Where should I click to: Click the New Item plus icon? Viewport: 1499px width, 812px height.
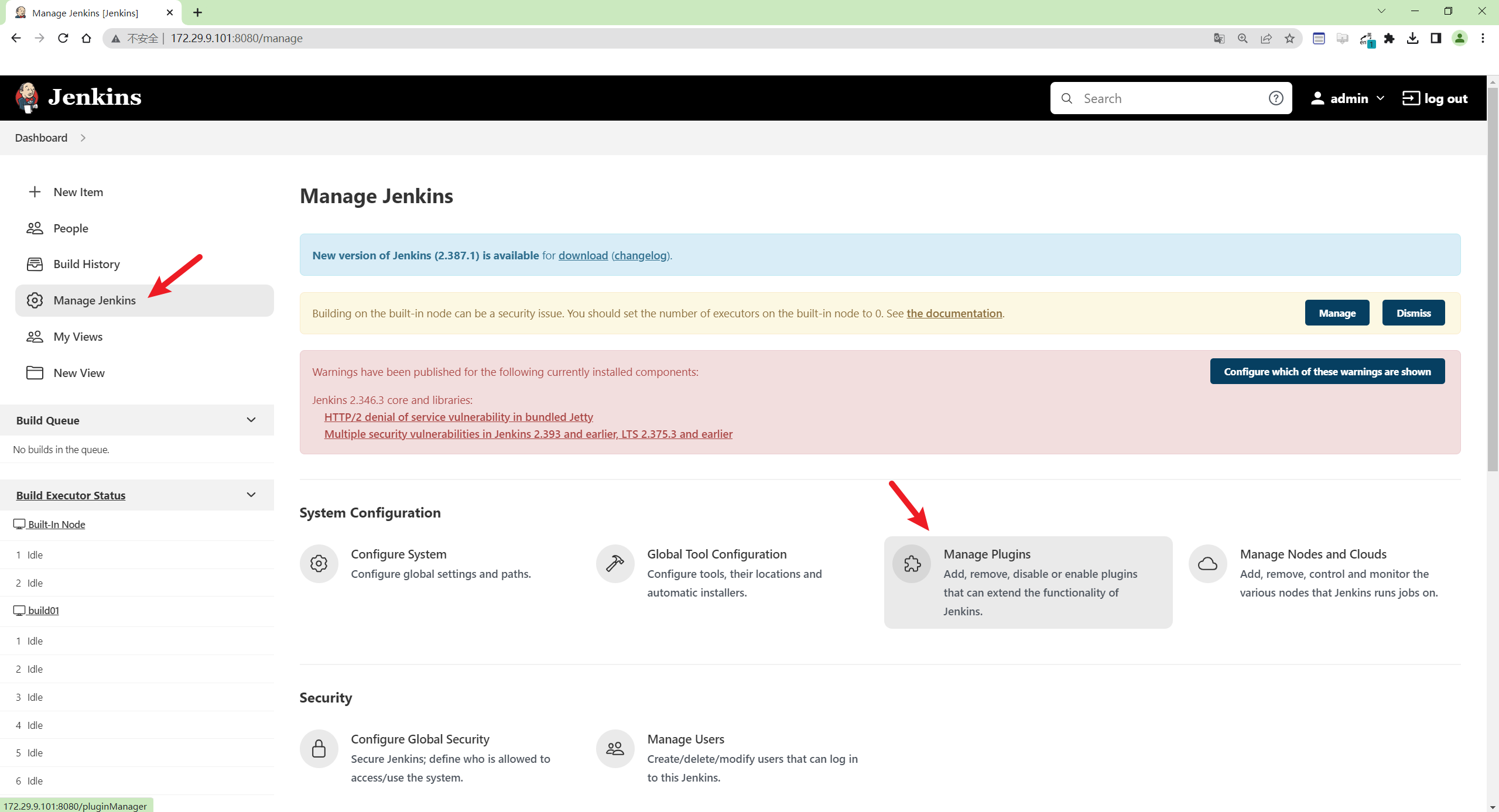[35, 192]
